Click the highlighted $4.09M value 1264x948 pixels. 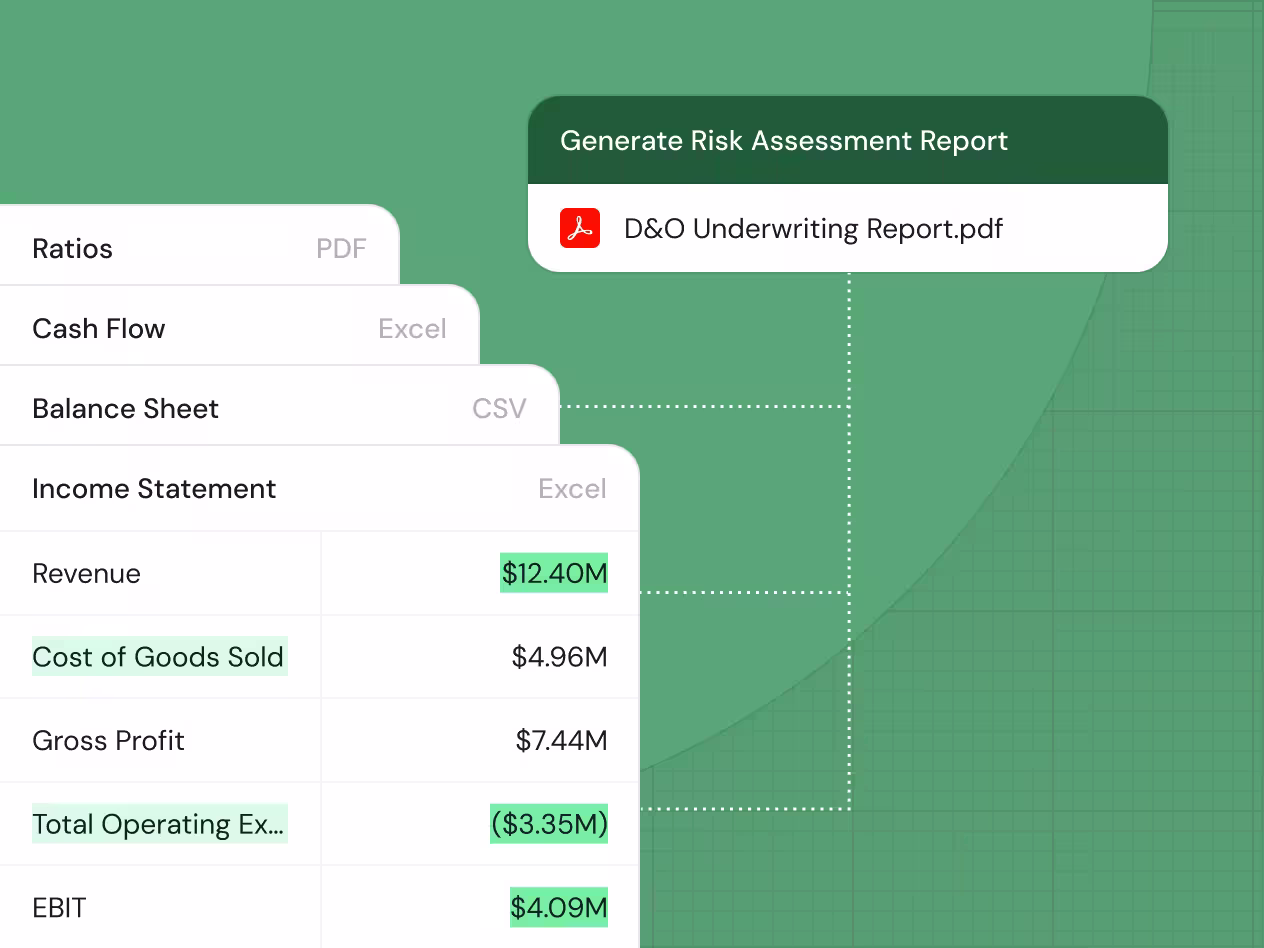coord(559,907)
